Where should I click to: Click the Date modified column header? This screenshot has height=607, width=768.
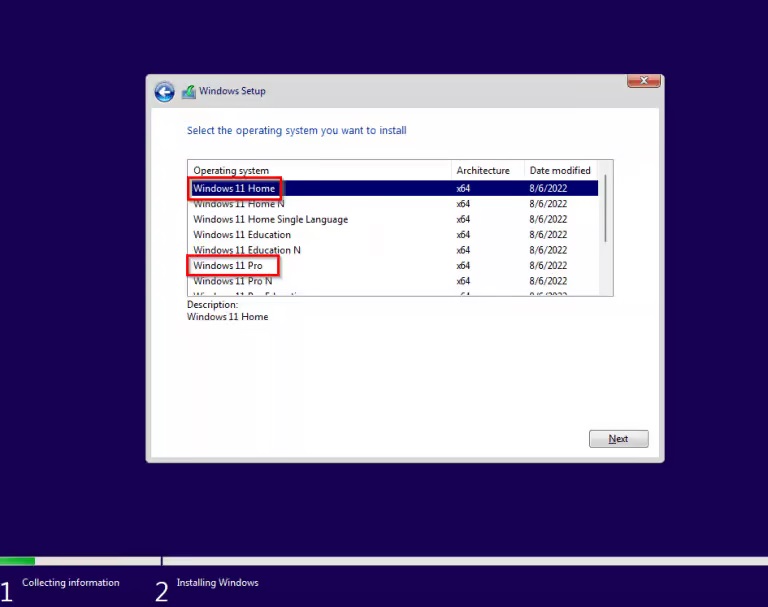click(561, 170)
